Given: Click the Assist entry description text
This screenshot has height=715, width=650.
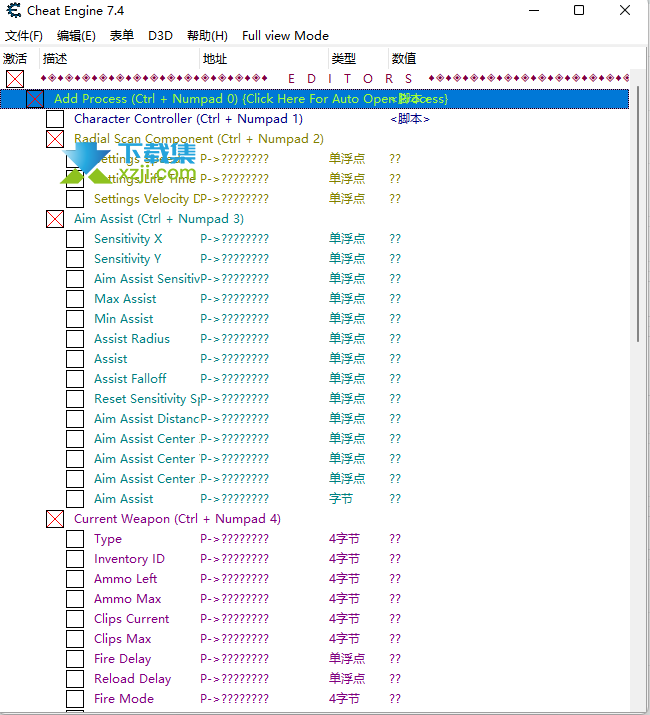Looking at the screenshot, I should (x=110, y=359).
